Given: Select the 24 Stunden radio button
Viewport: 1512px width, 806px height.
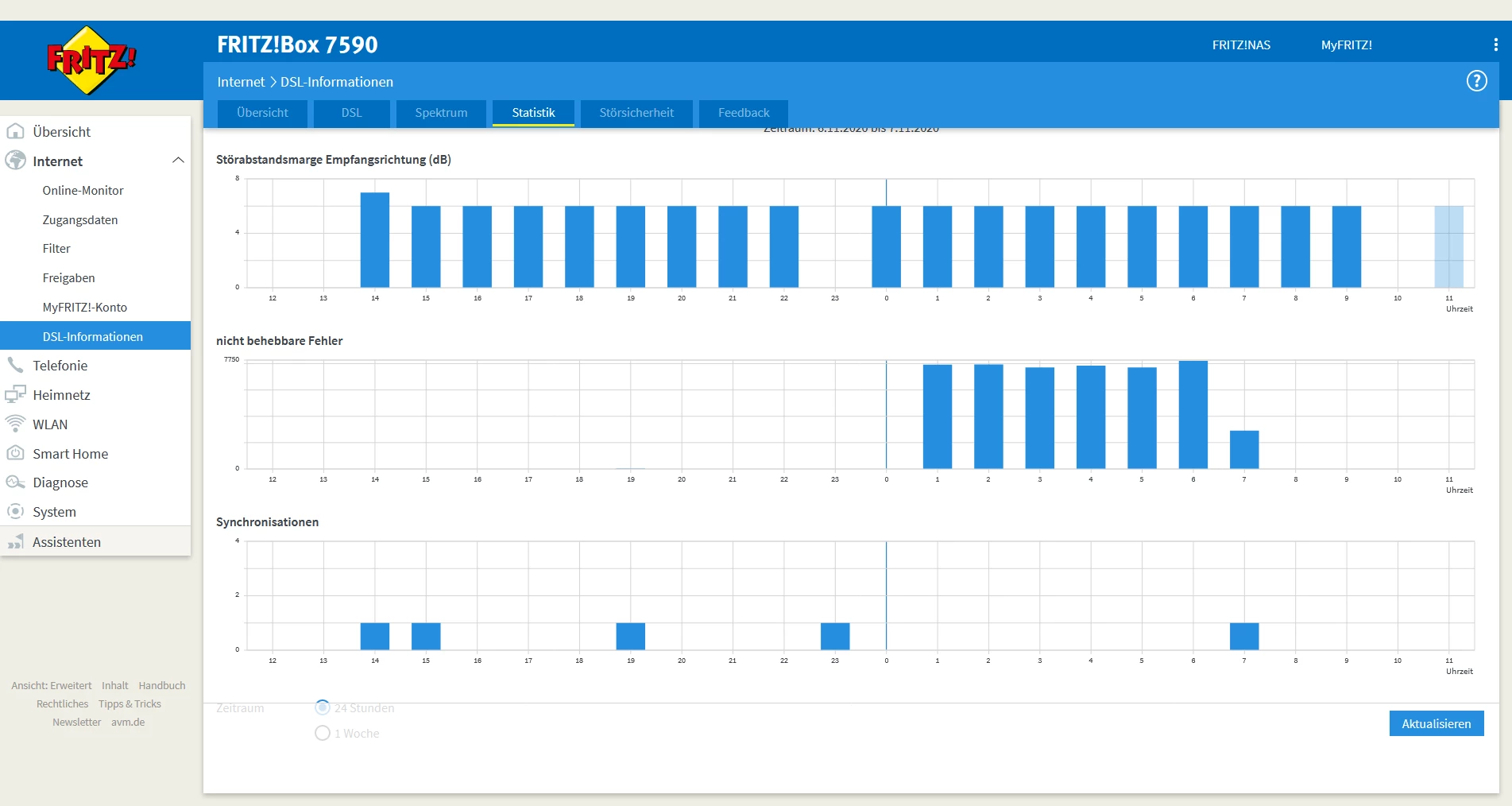Looking at the screenshot, I should (323, 707).
